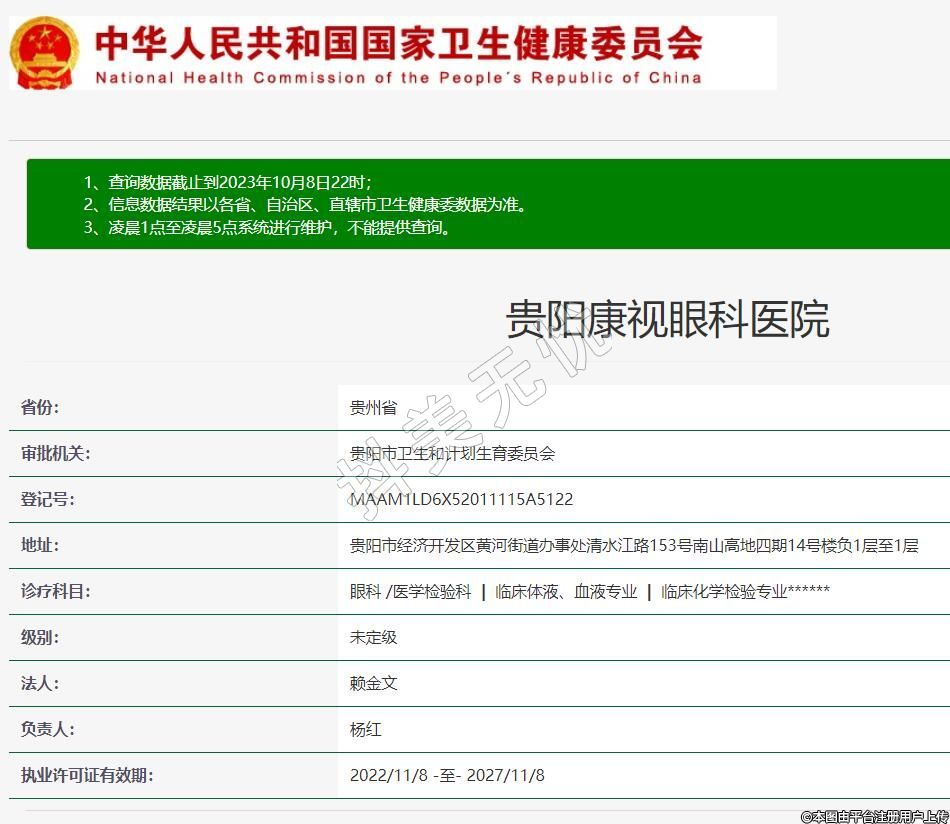Click the legal person name 赖金文
The height and width of the screenshot is (824, 950).
(x=373, y=684)
